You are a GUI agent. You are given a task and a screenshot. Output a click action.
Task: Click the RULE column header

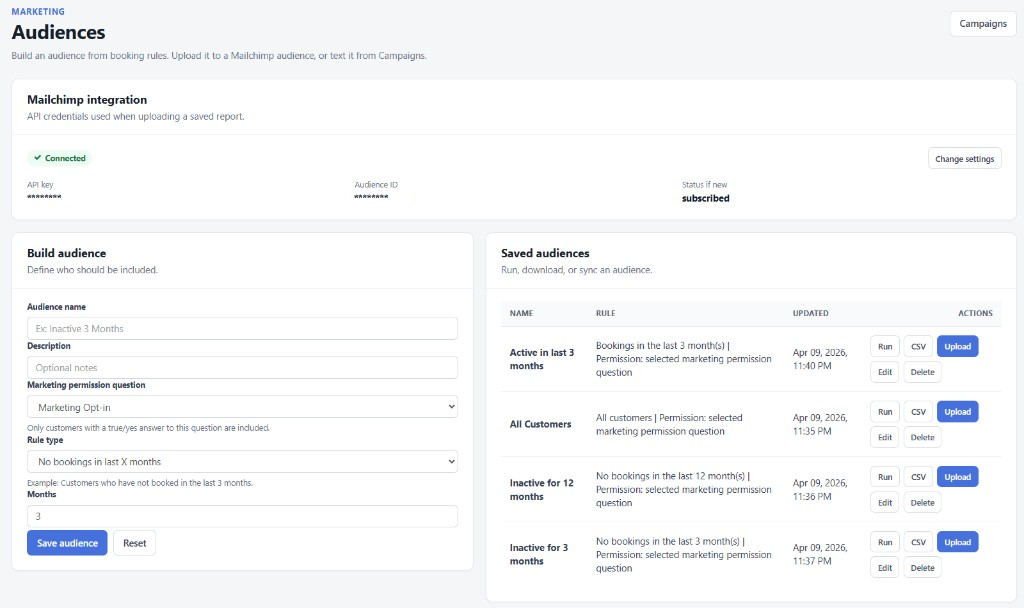click(x=605, y=313)
